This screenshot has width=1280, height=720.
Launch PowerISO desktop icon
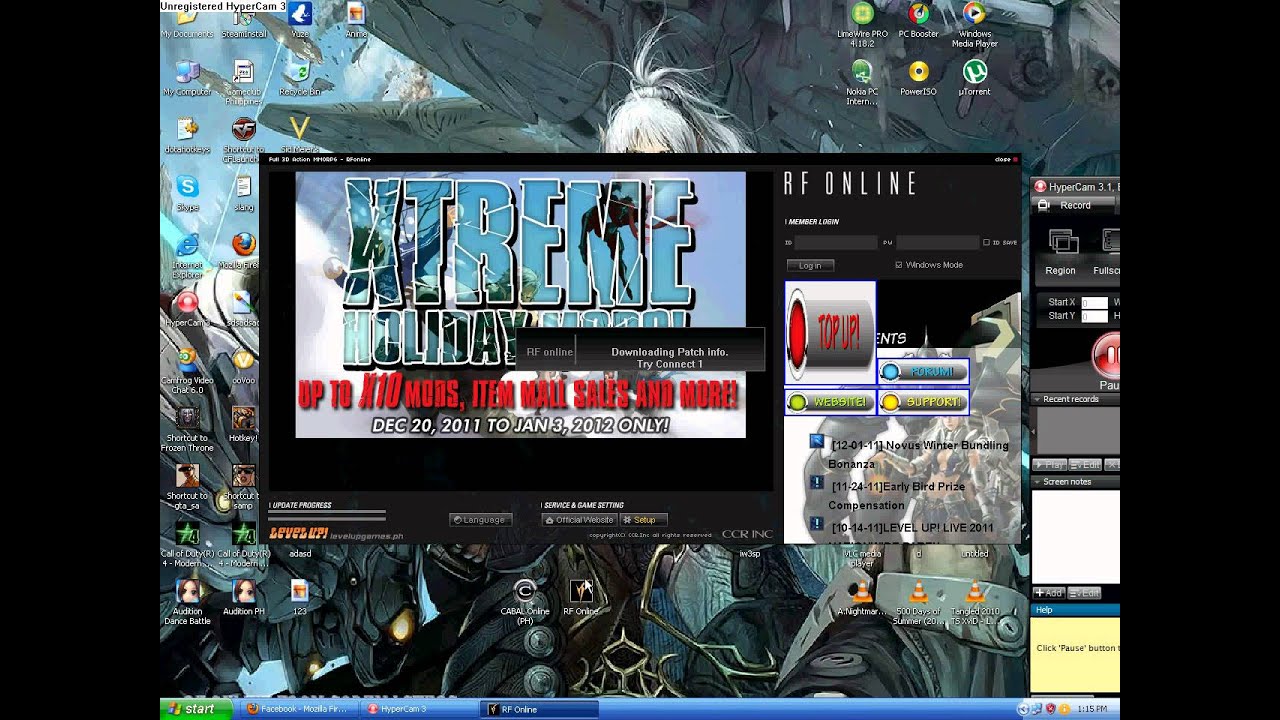tap(918, 78)
